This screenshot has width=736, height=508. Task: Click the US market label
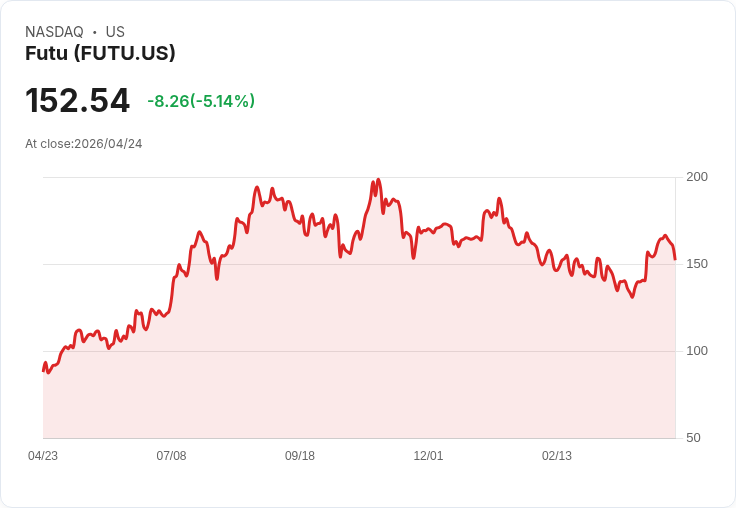pyautogui.click(x=115, y=32)
